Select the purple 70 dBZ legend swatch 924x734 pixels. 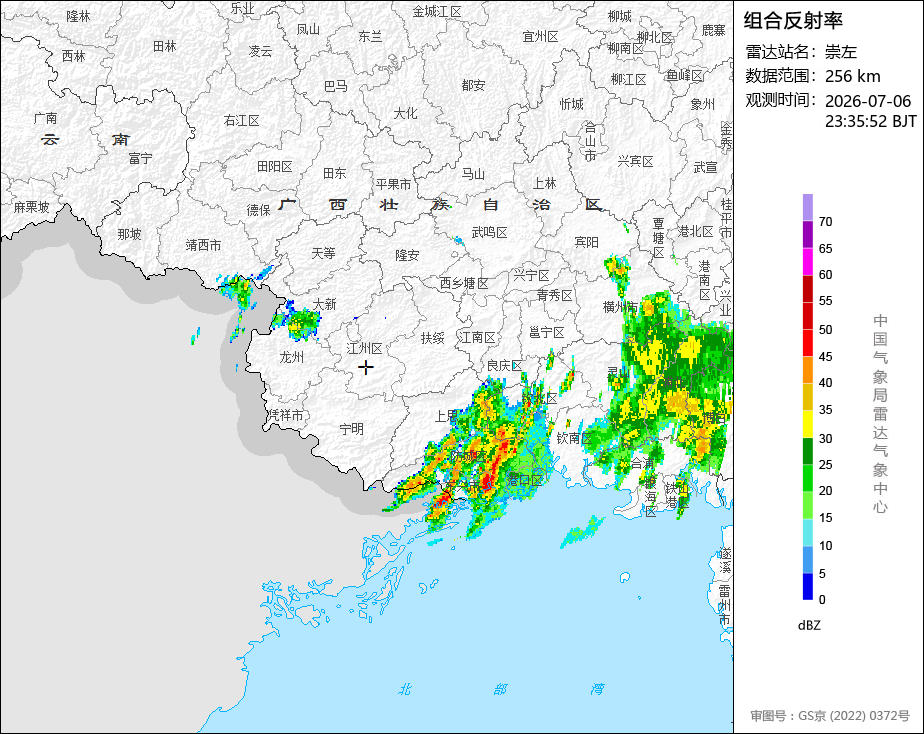(x=808, y=207)
